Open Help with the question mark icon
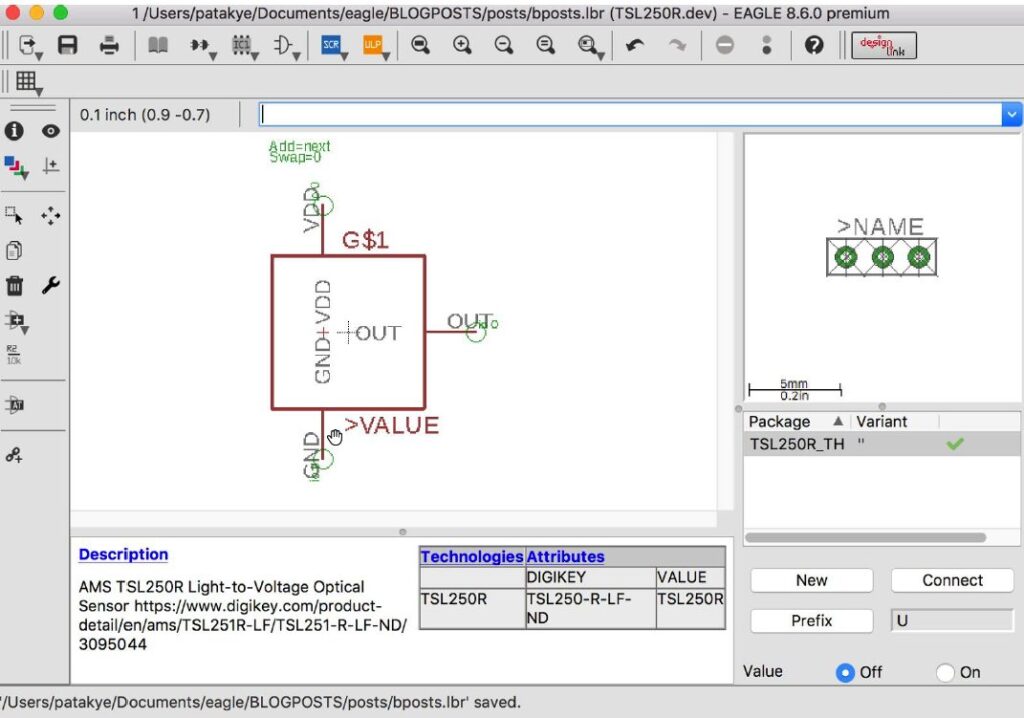Viewport: 1024px width, 718px height. click(814, 45)
